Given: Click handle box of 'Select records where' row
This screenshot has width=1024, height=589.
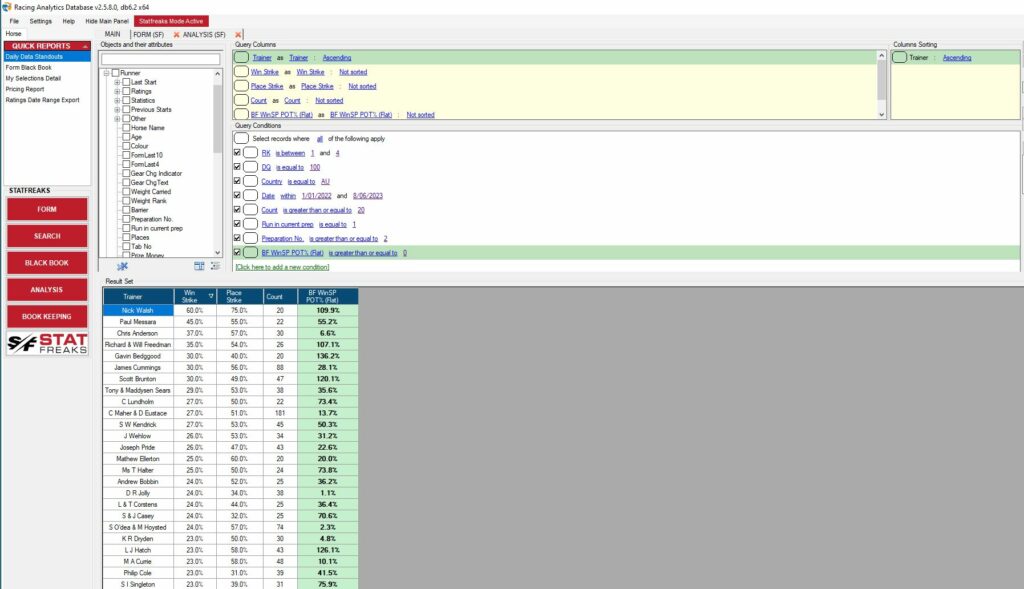Looking at the screenshot, I should [x=242, y=138].
